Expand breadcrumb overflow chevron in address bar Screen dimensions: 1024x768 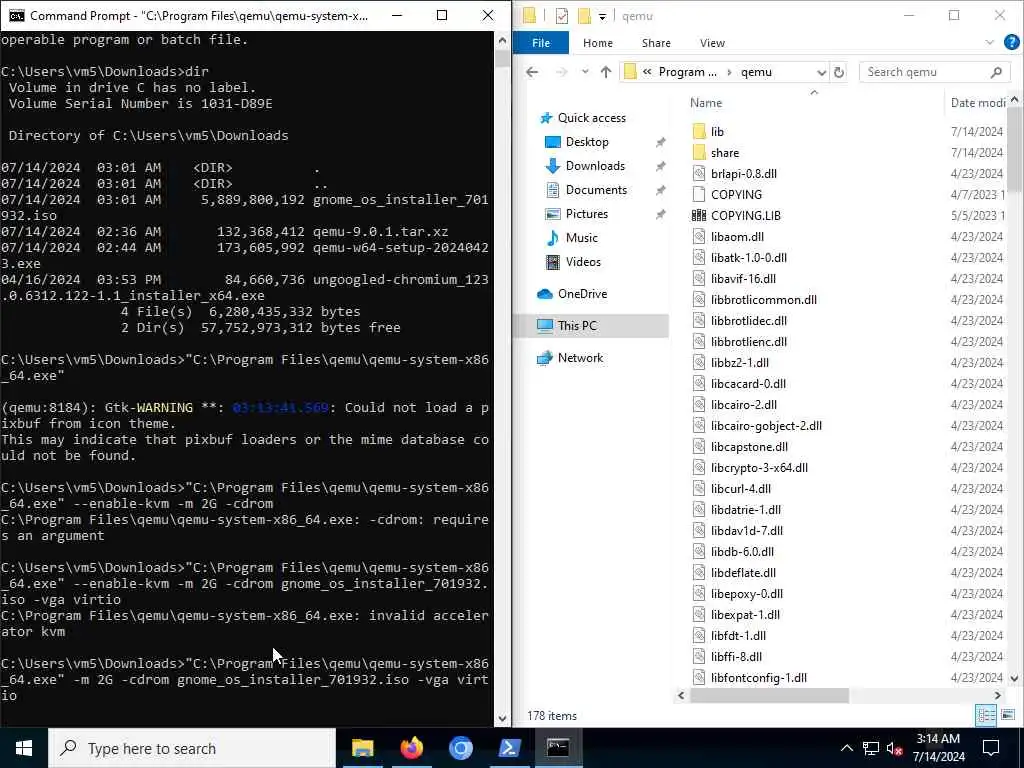[x=647, y=72]
